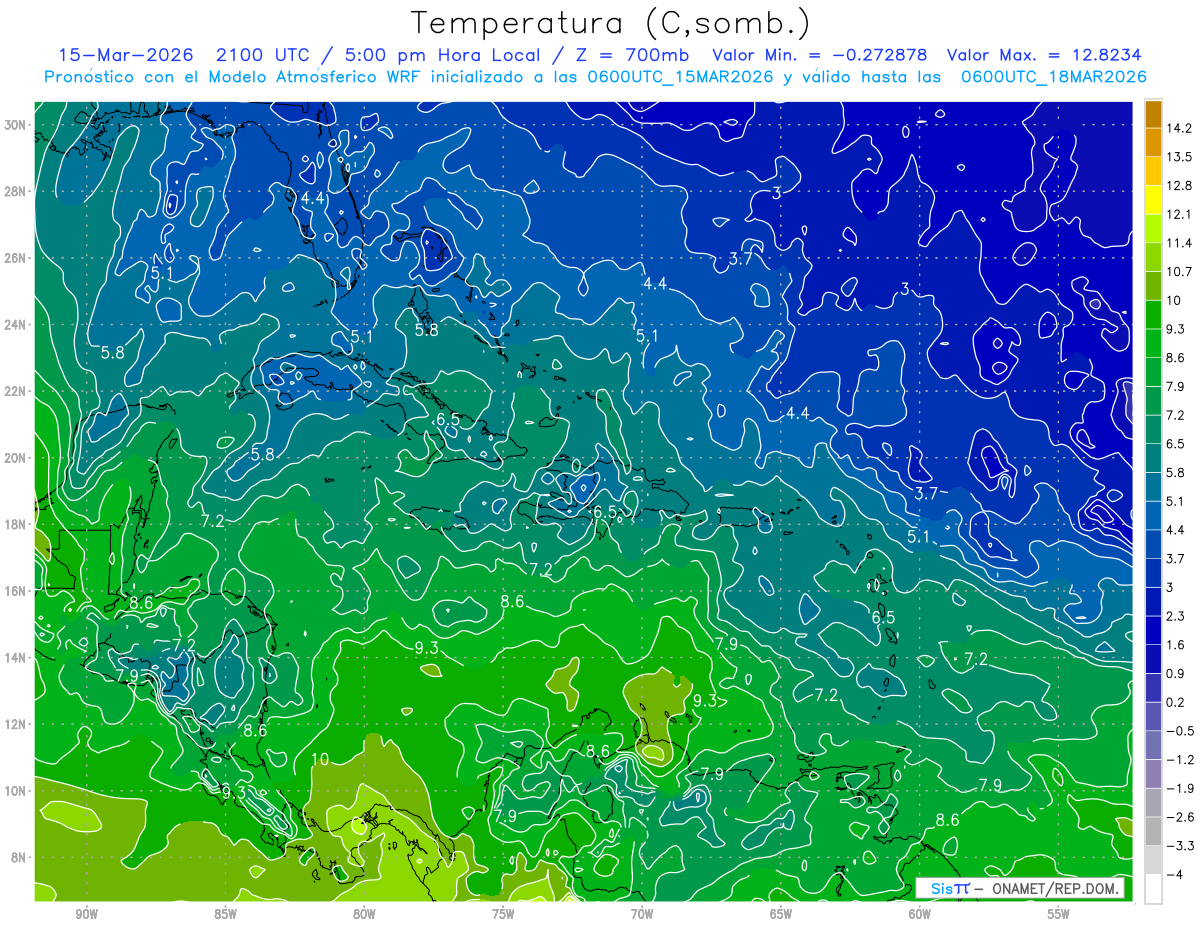The image size is (1200, 927).
Task: Click the color bar label -0.5
Action: tap(1180, 731)
